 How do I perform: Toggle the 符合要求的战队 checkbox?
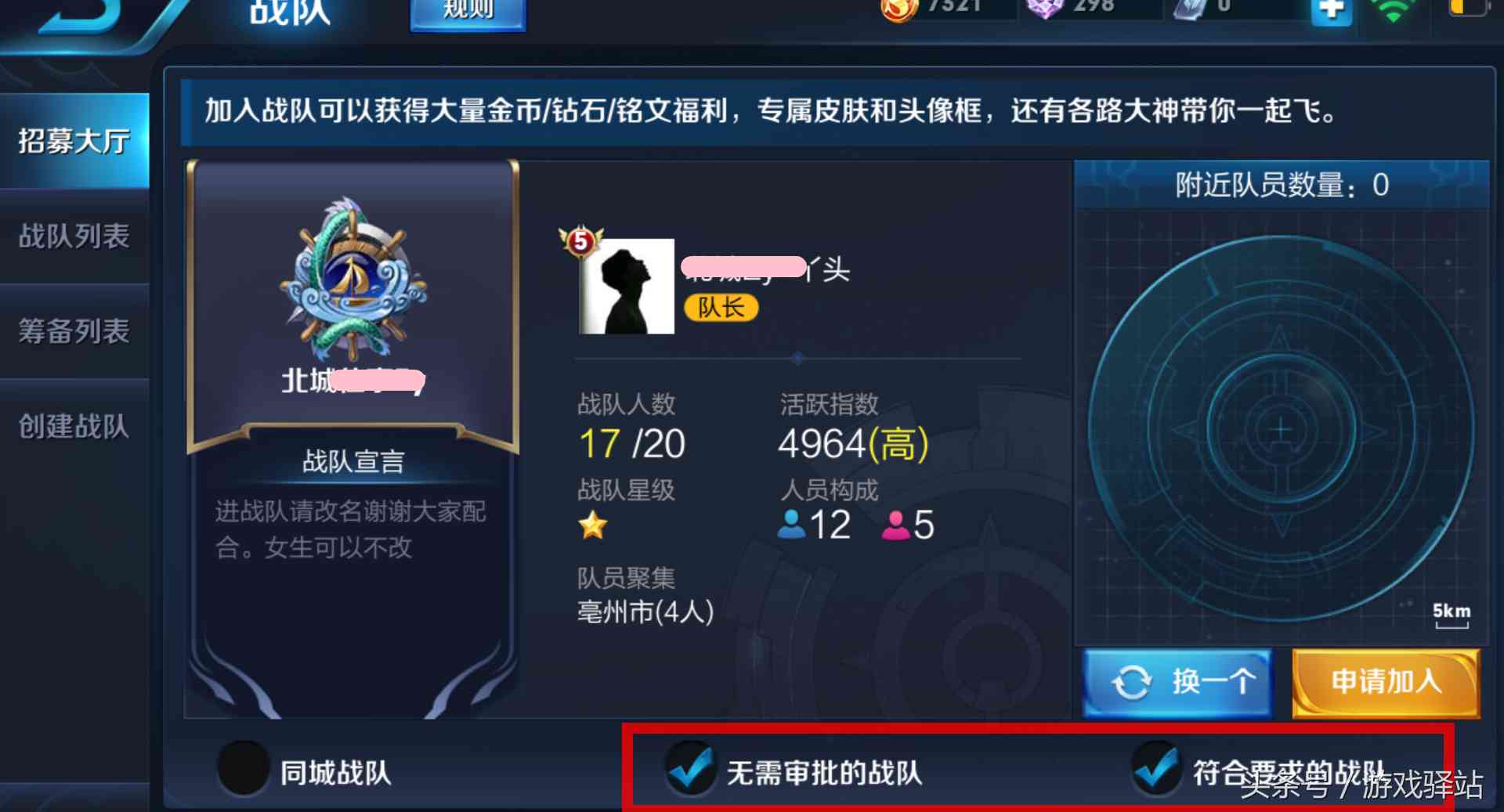click(1157, 768)
